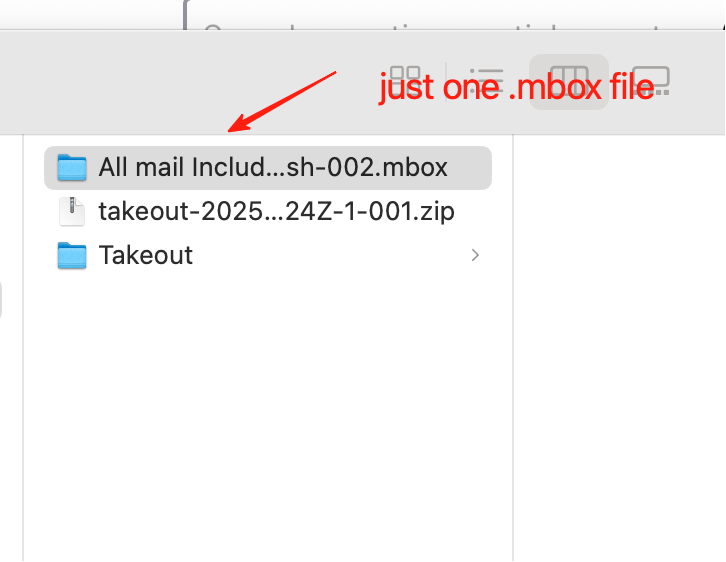Screen dimensions: 726x562
Task: Select the column view button
Action: 569,80
